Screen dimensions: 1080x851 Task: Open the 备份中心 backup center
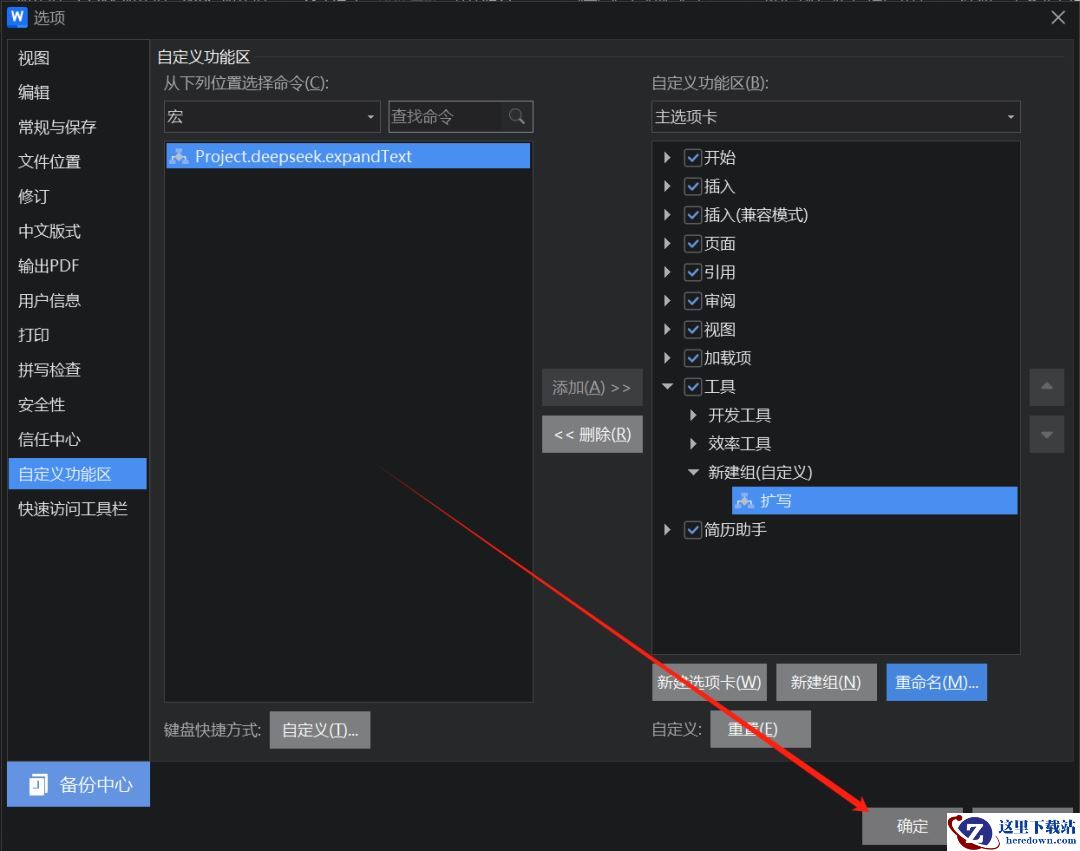78,784
